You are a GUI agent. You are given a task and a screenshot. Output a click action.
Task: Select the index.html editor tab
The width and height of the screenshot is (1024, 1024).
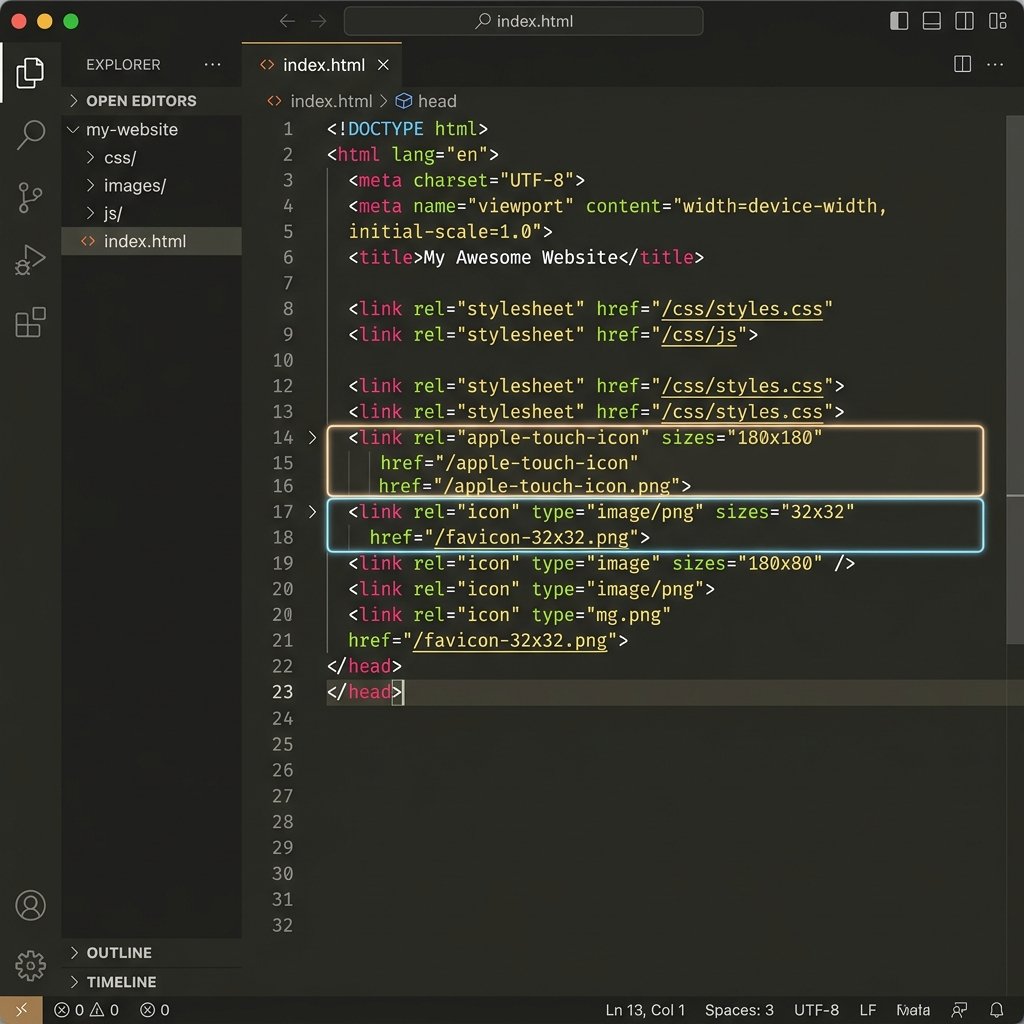[322, 65]
